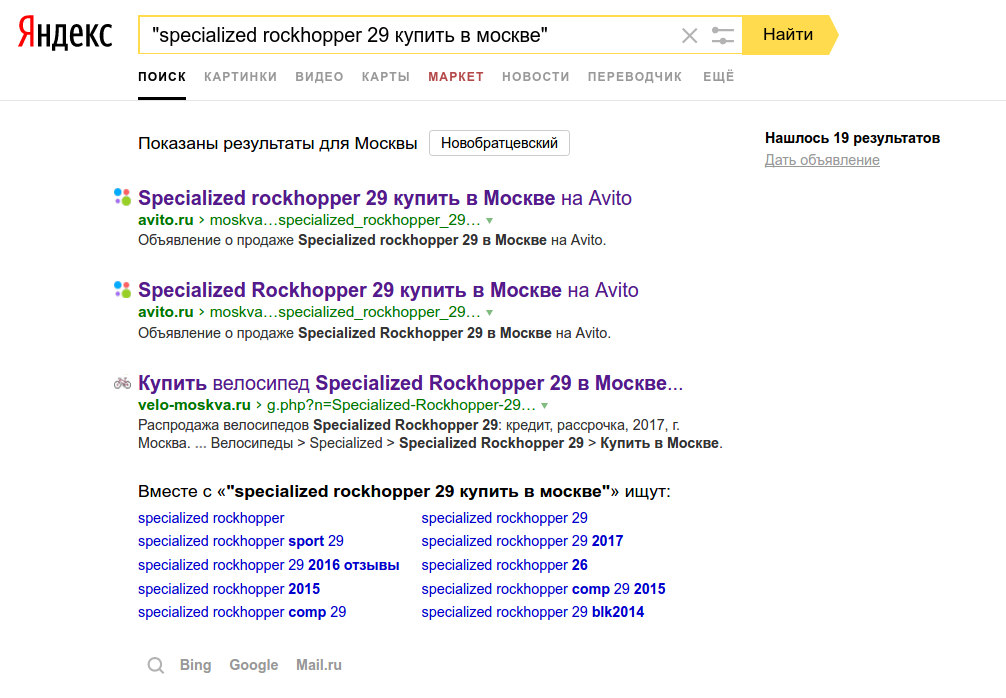Click into the search query input field
This screenshot has width=1006, height=698.
tap(400, 36)
